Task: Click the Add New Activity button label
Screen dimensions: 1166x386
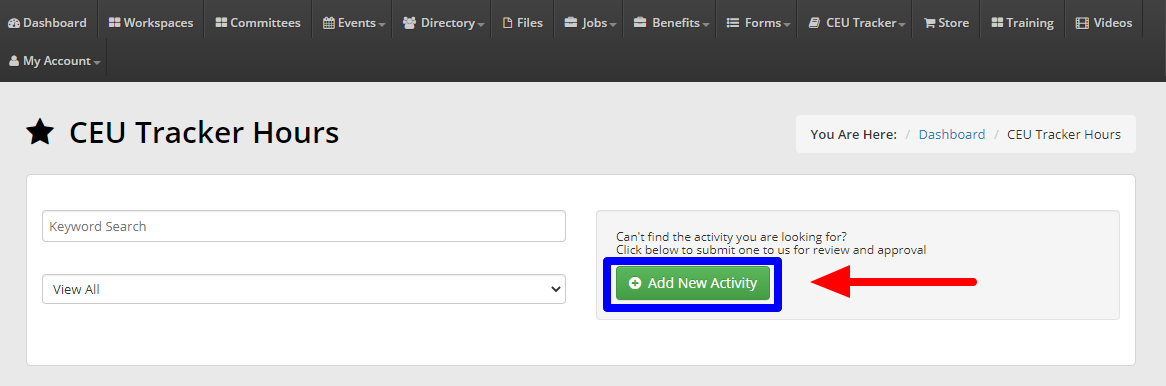Action: coord(702,283)
